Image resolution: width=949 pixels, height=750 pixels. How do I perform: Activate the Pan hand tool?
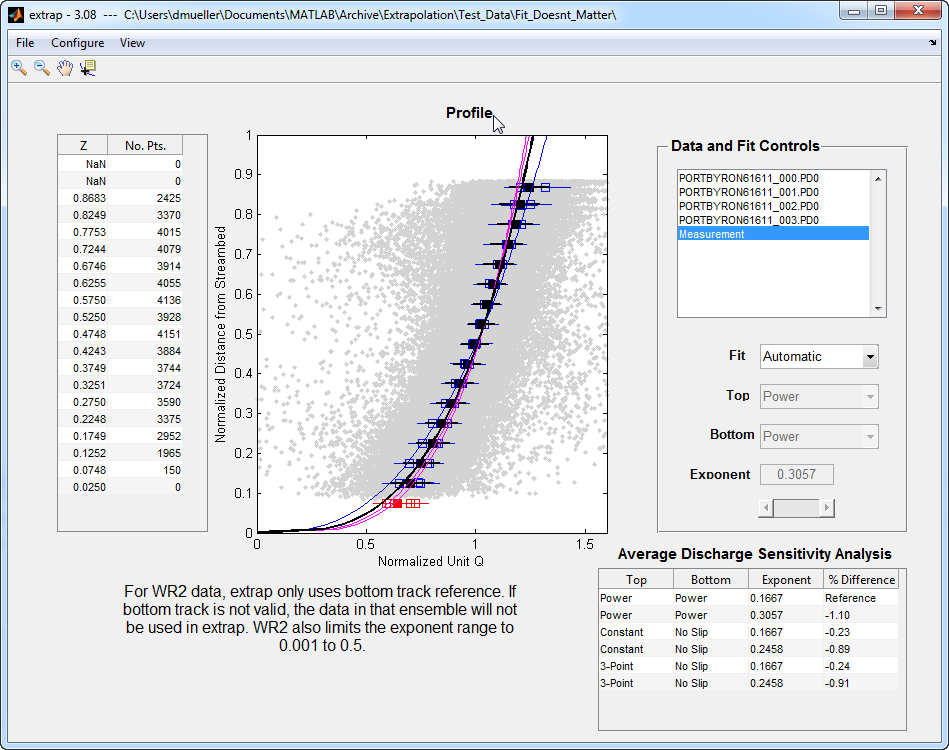pyautogui.click(x=65, y=67)
